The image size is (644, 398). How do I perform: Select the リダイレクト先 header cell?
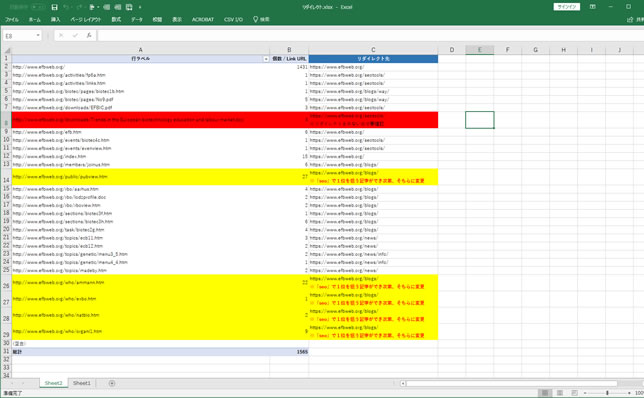click(373, 59)
